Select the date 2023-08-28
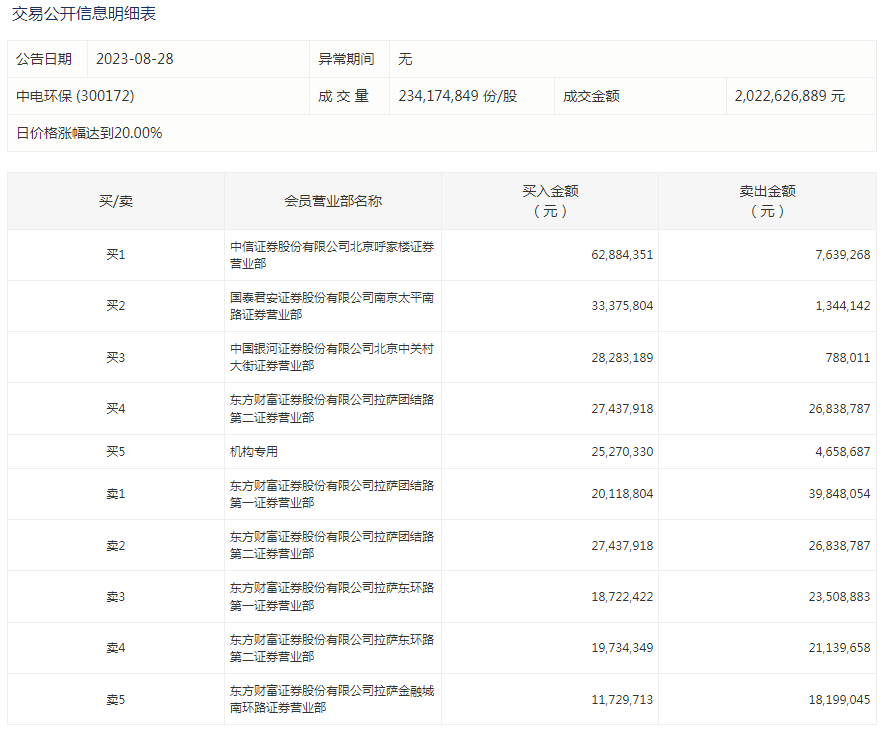This screenshot has height=732, width=883. pos(135,59)
